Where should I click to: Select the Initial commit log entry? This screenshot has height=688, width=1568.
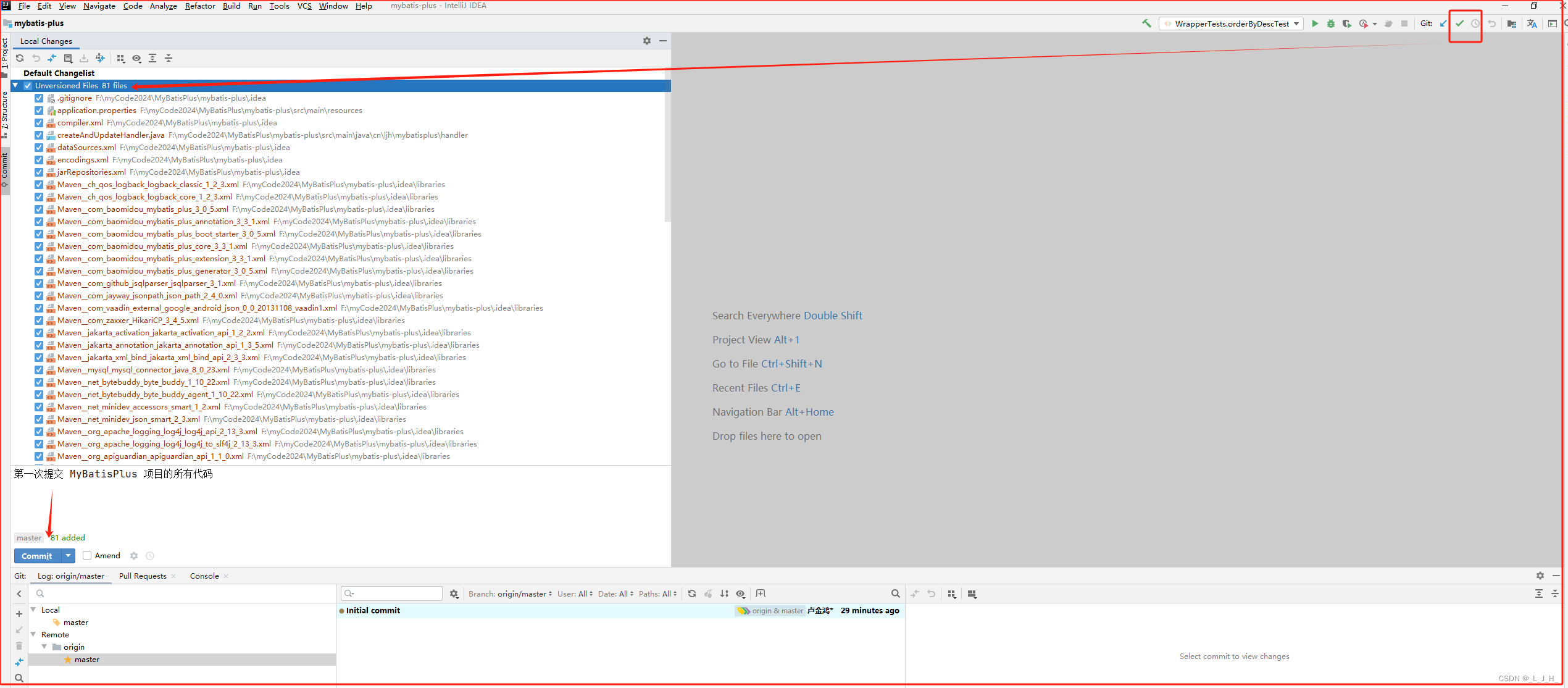(620, 610)
